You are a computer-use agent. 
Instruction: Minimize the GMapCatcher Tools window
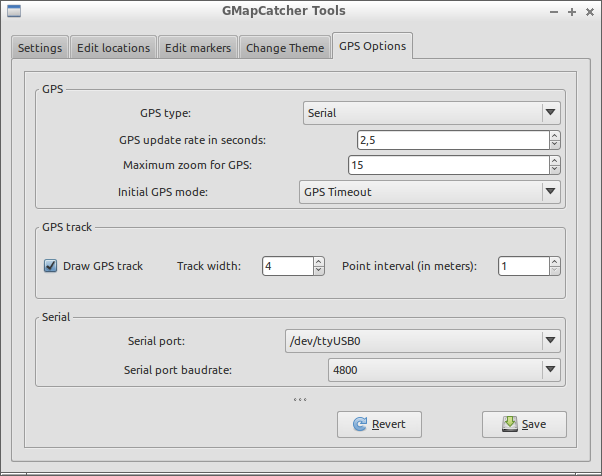pyautogui.click(x=554, y=12)
